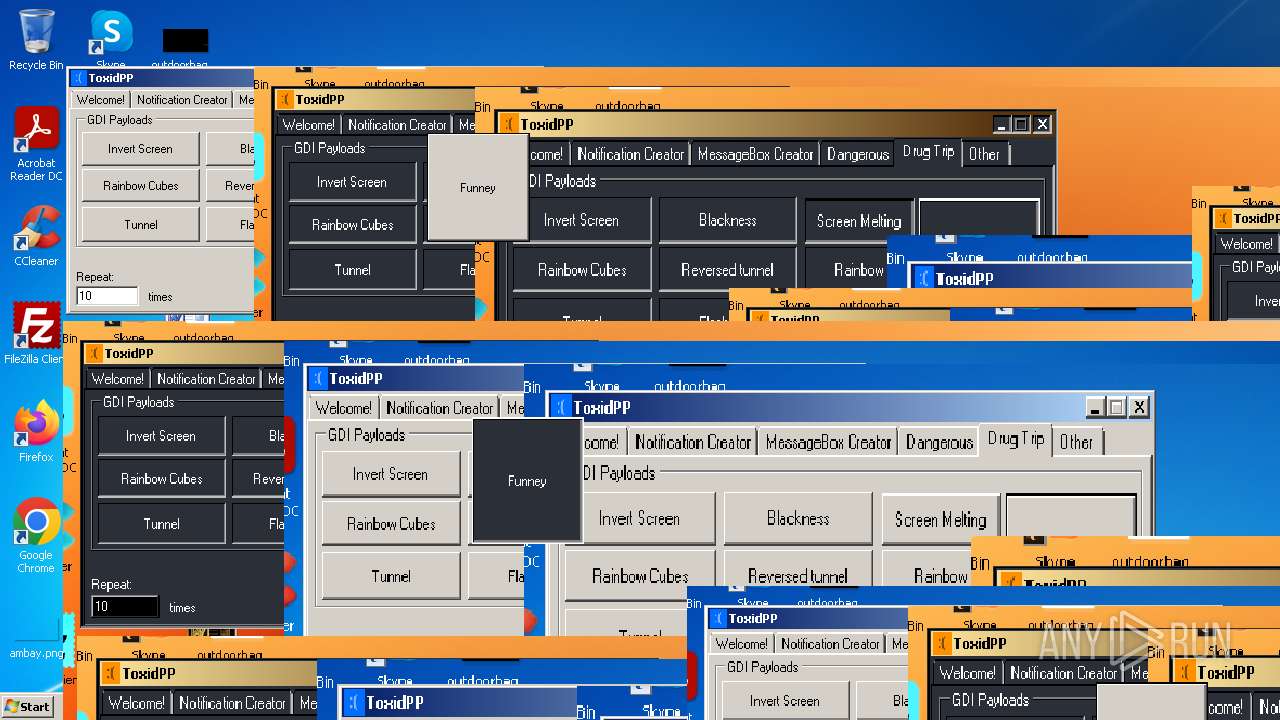The image size is (1280, 720).
Task: Click Rainbow Cubes in light window beside dark Funney button
Action: [x=391, y=523]
